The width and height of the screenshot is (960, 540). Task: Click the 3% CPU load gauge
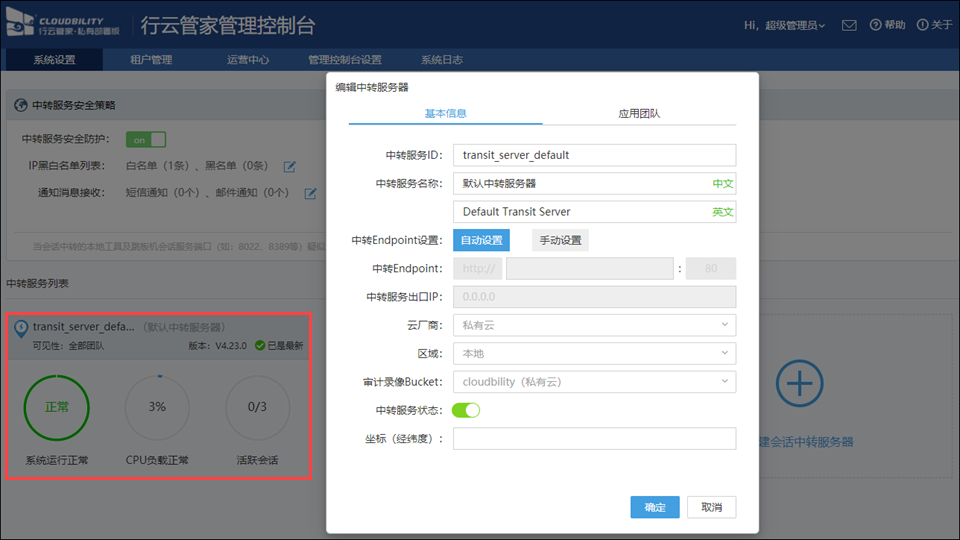[157, 408]
